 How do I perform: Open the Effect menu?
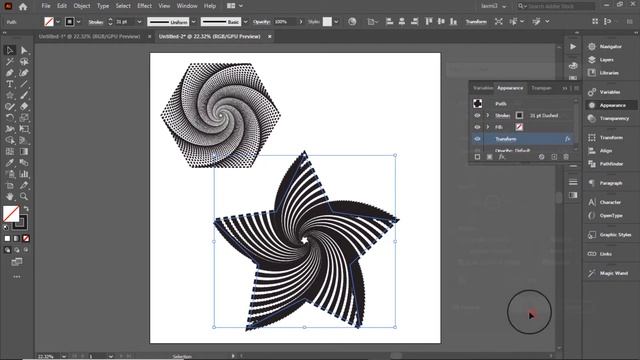(144, 6)
